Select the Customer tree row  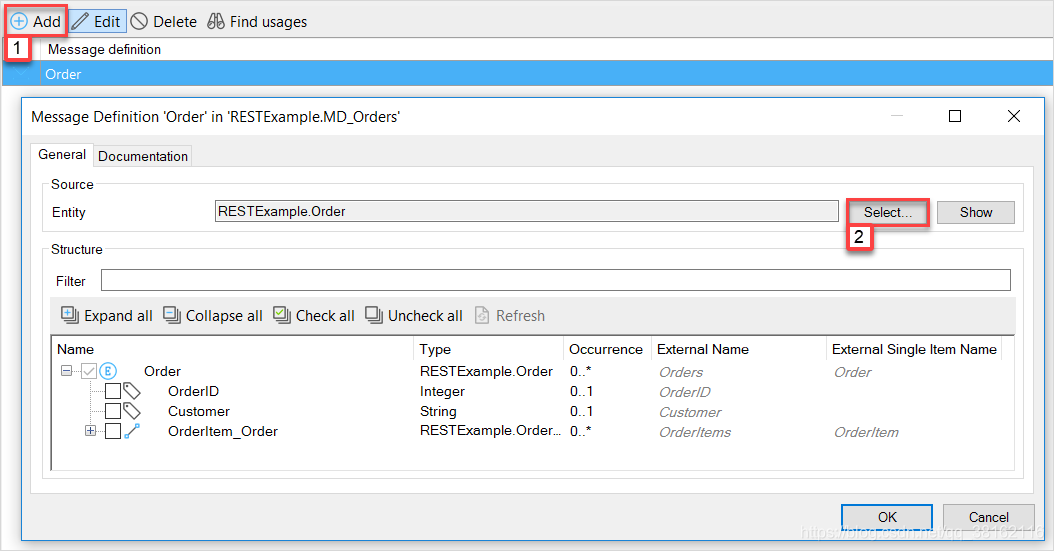click(x=198, y=411)
